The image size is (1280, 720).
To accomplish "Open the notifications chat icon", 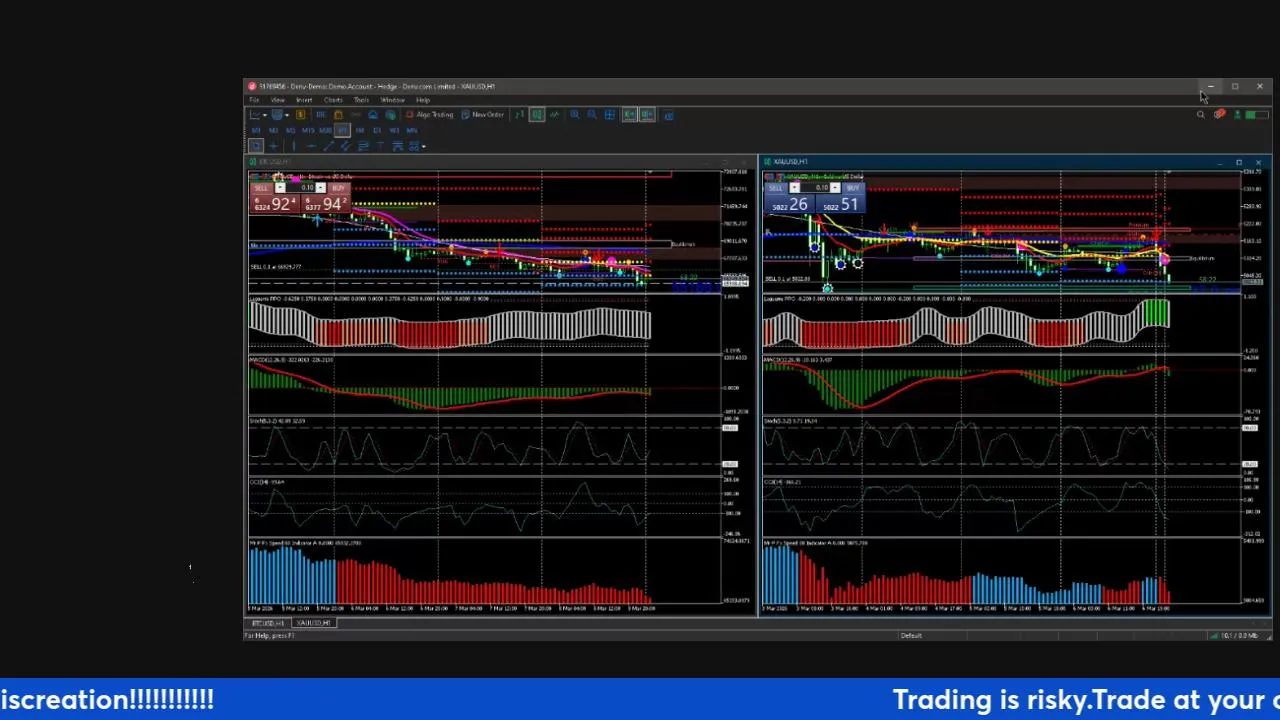I will point(1219,115).
